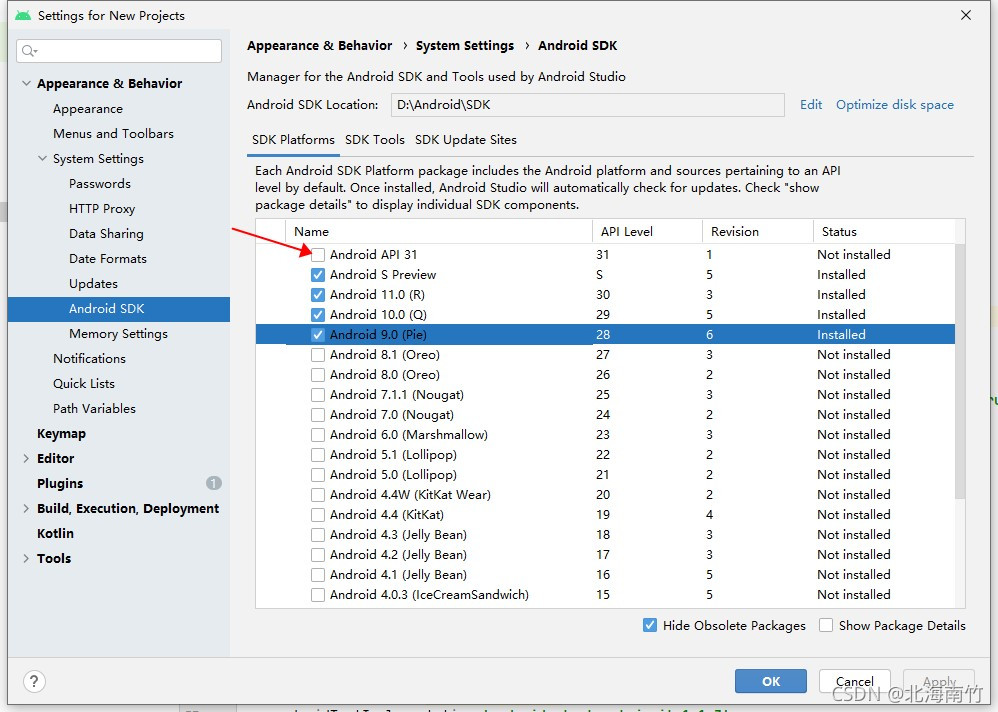
Task: Check Android 8.0 (Oreo) checkbox
Action: pos(318,375)
